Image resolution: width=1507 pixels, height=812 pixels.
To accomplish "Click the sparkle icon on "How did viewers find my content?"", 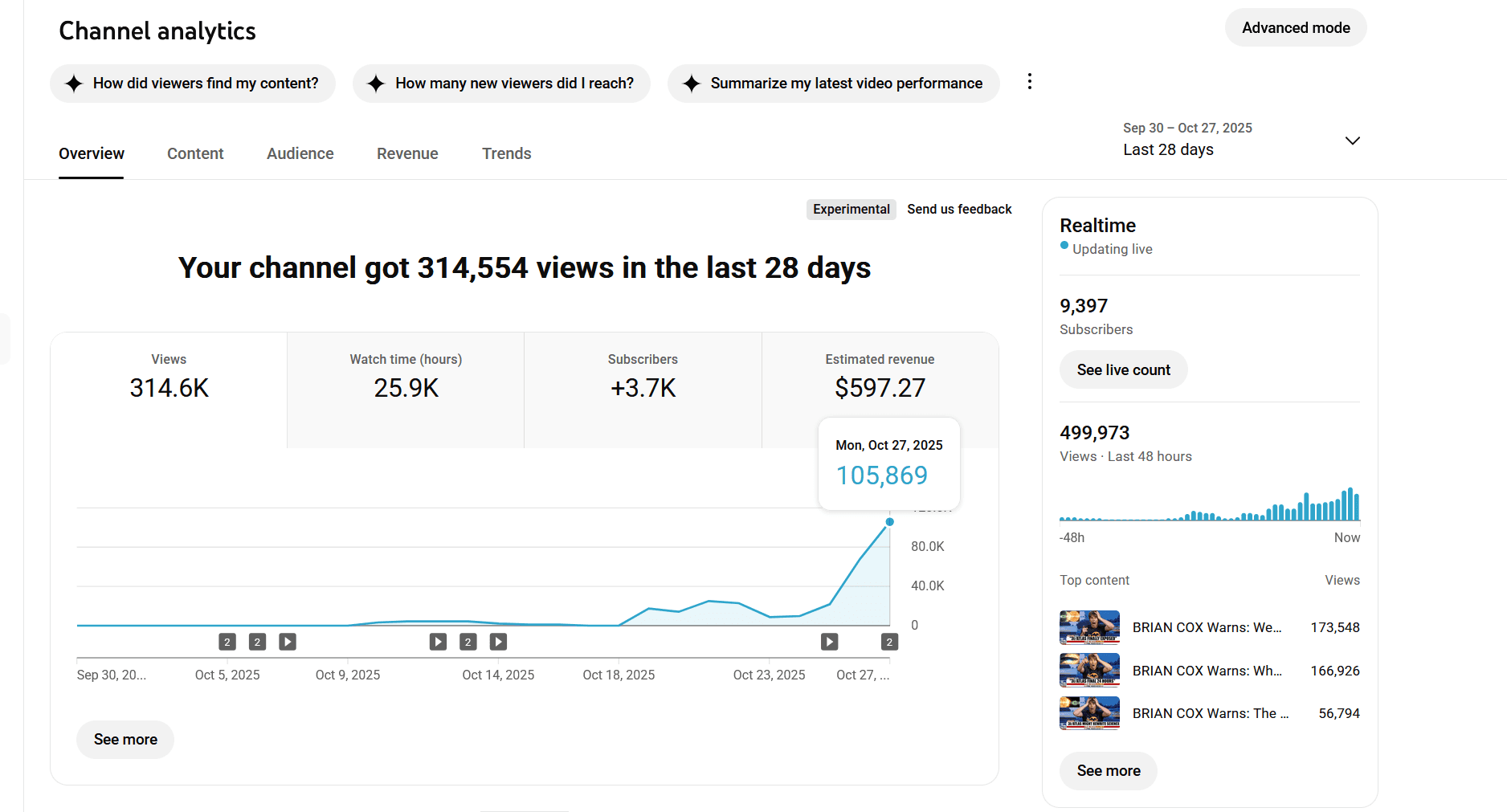I will click(x=73, y=83).
